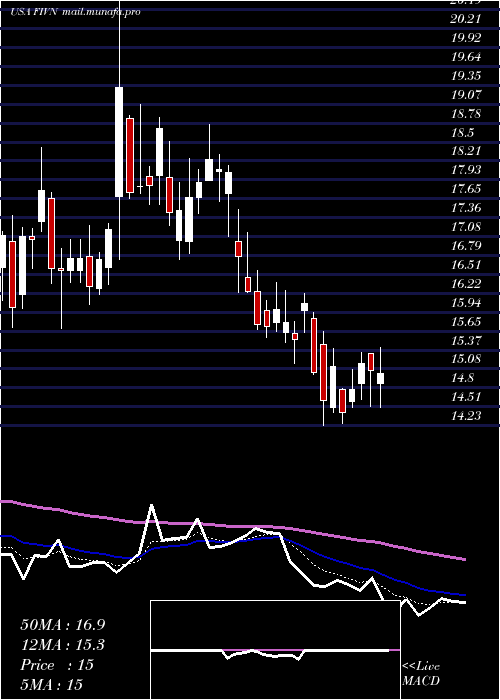
Task: Click the 15.37 price axis label
Action: (466, 341)
